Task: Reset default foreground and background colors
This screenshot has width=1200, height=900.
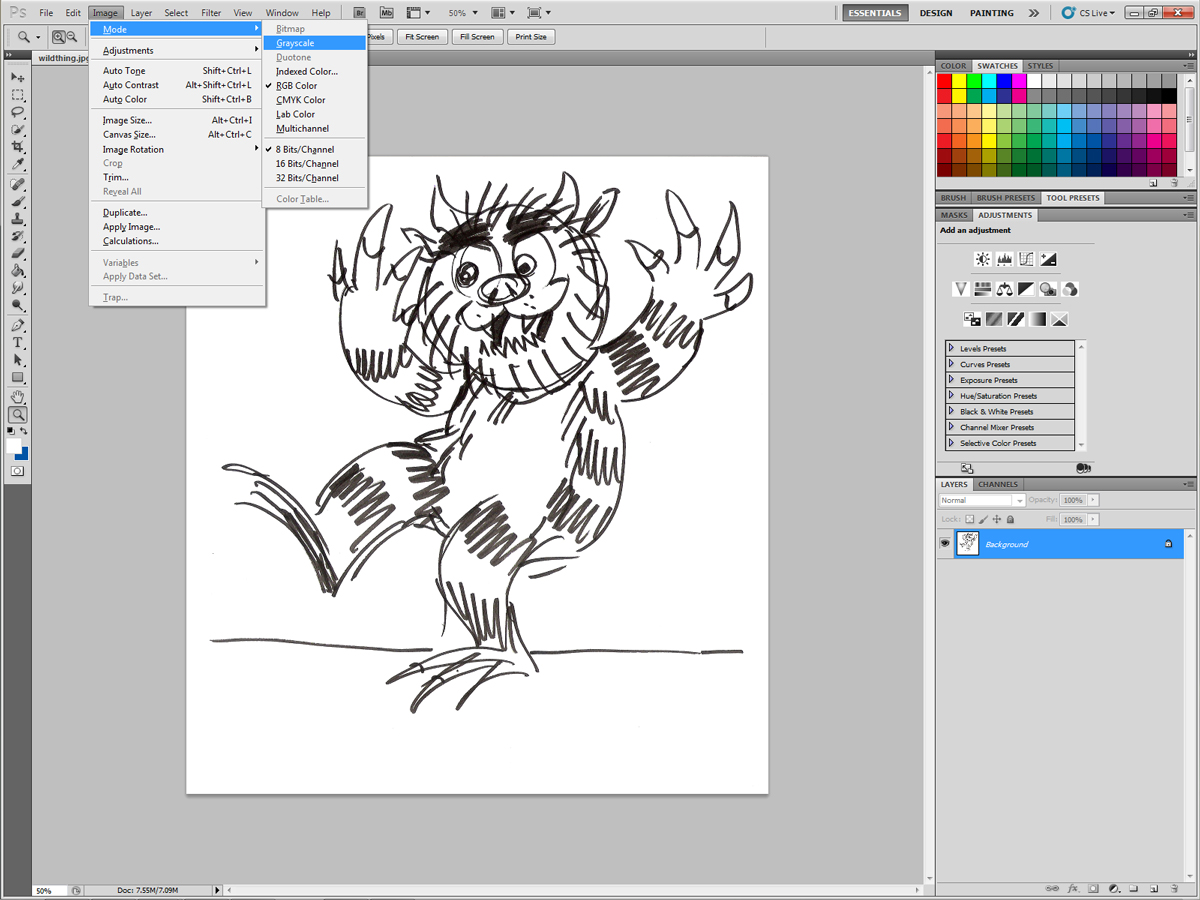Action: [12, 430]
